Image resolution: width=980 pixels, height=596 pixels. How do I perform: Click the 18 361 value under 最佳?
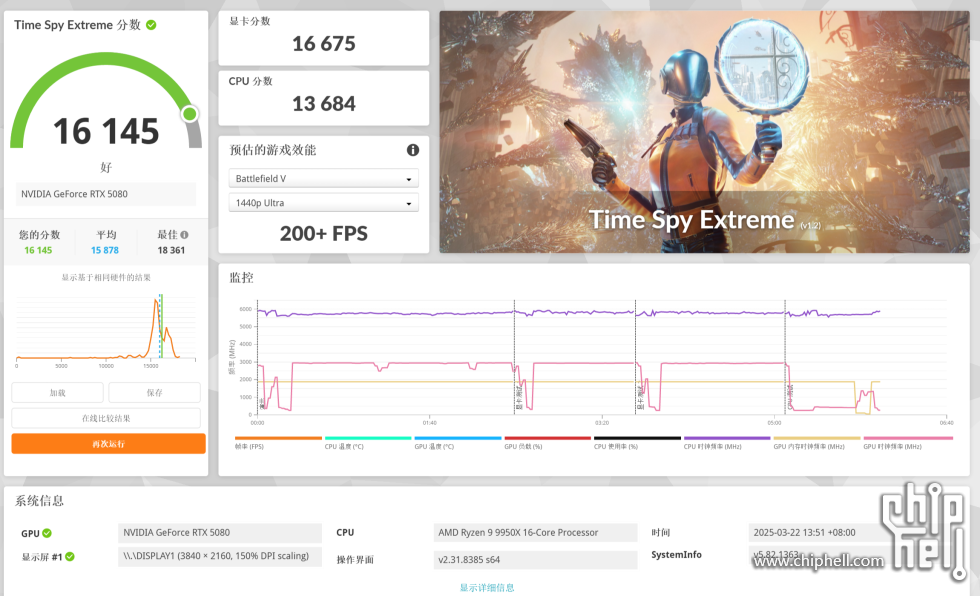171,250
